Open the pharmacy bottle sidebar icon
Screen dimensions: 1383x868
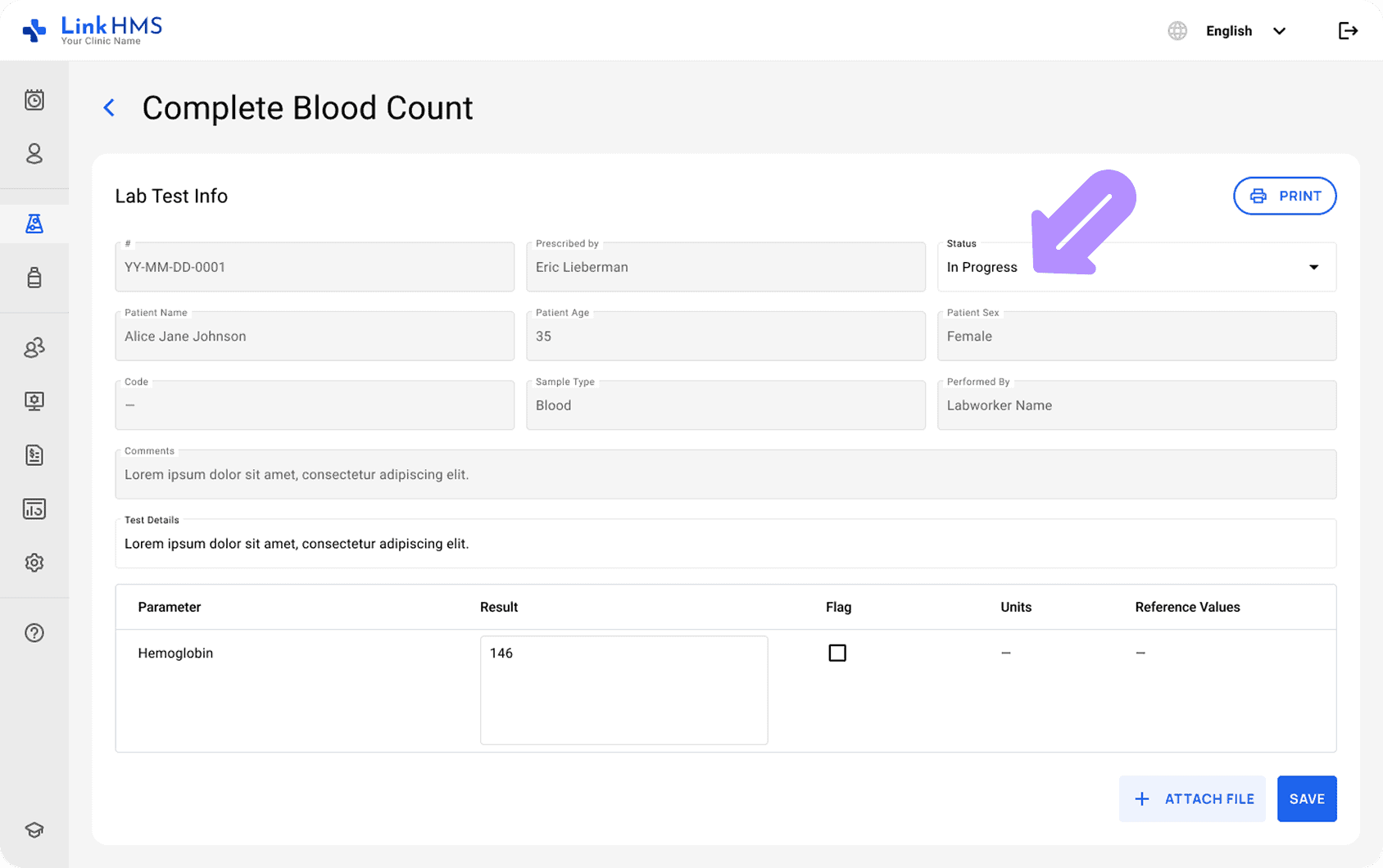34,278
